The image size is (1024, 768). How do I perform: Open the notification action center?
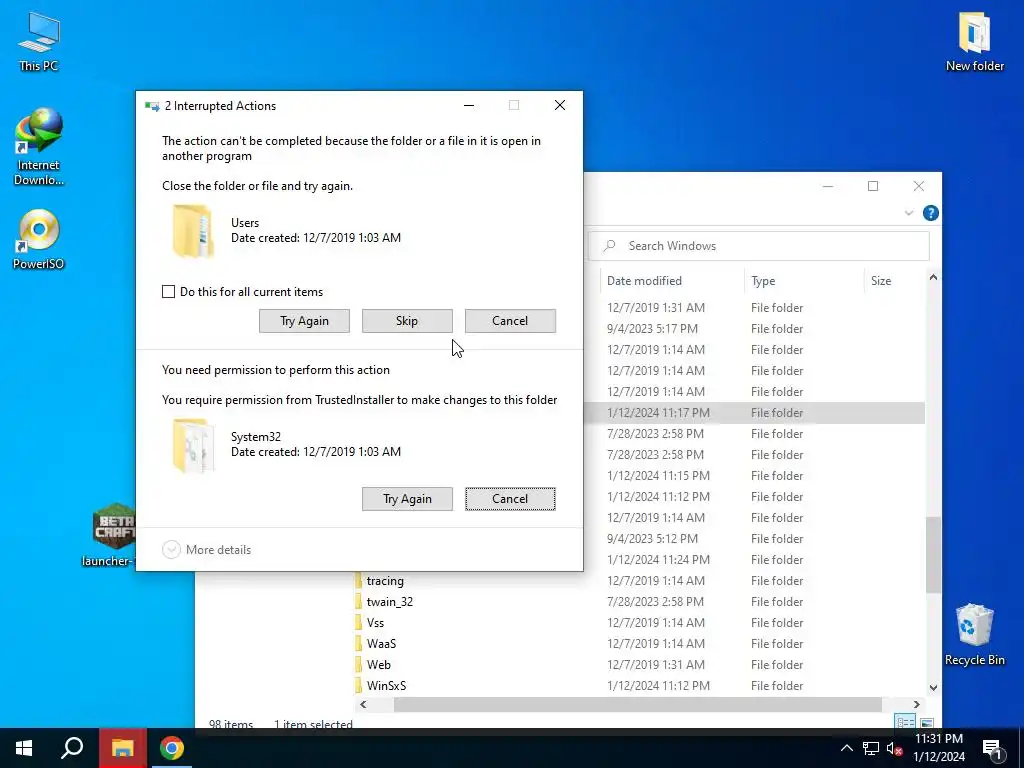[992, 748]
